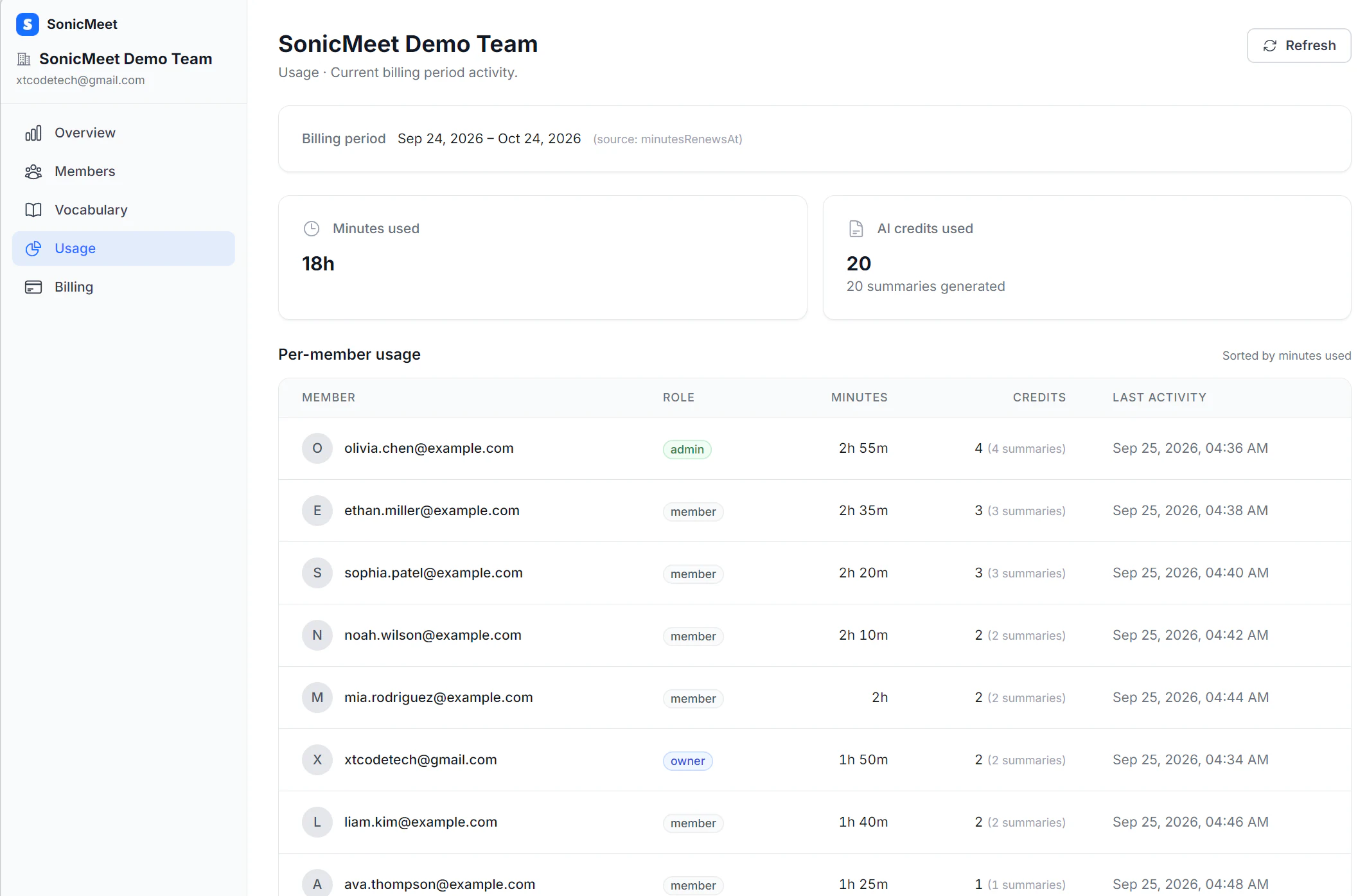The image size is (1367, 896).
Task: Refresh the usage data
Action: click(x=1299, y=46)
